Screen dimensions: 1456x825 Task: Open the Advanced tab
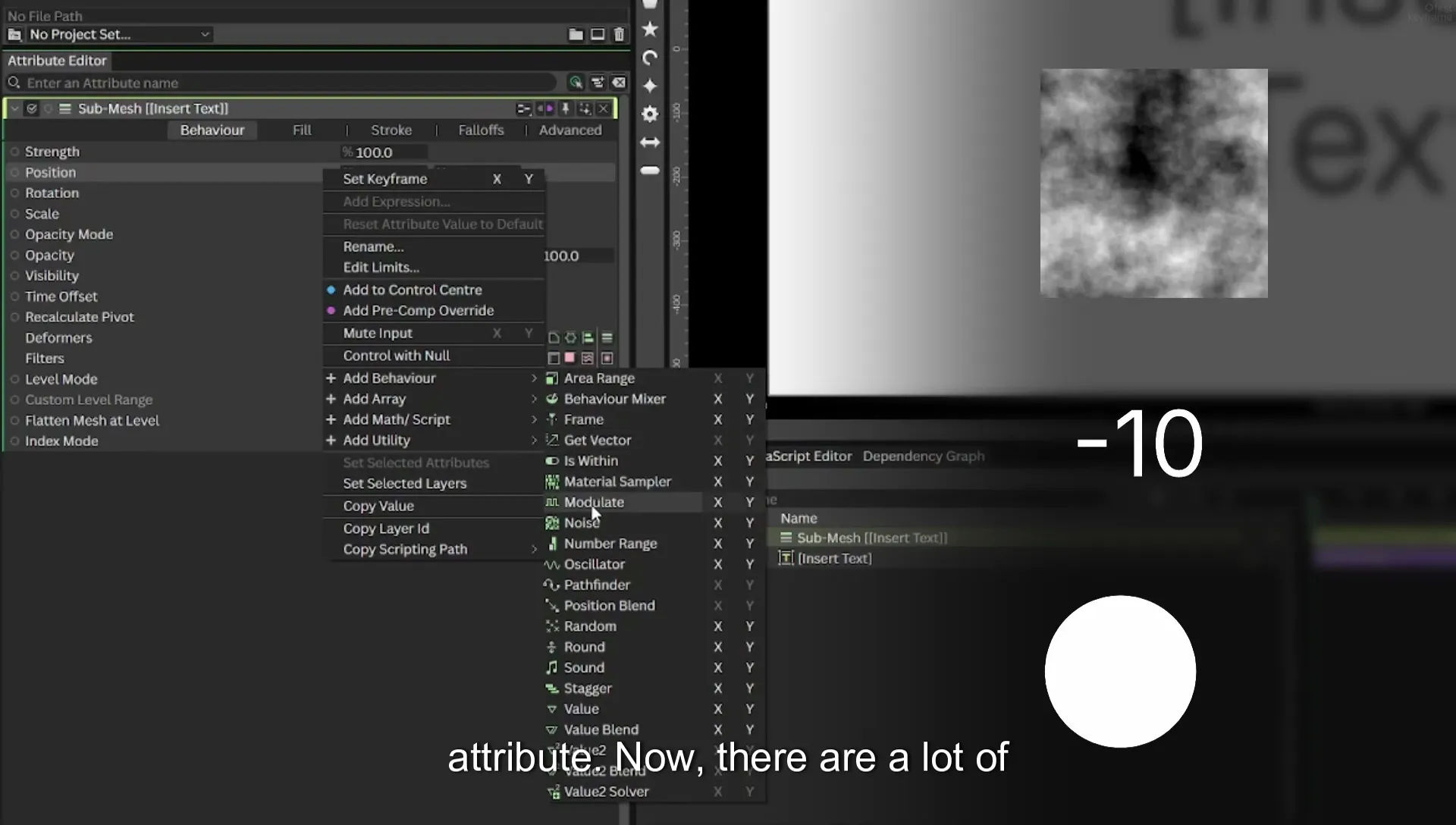pyautogui.click(x=570, y=130)
